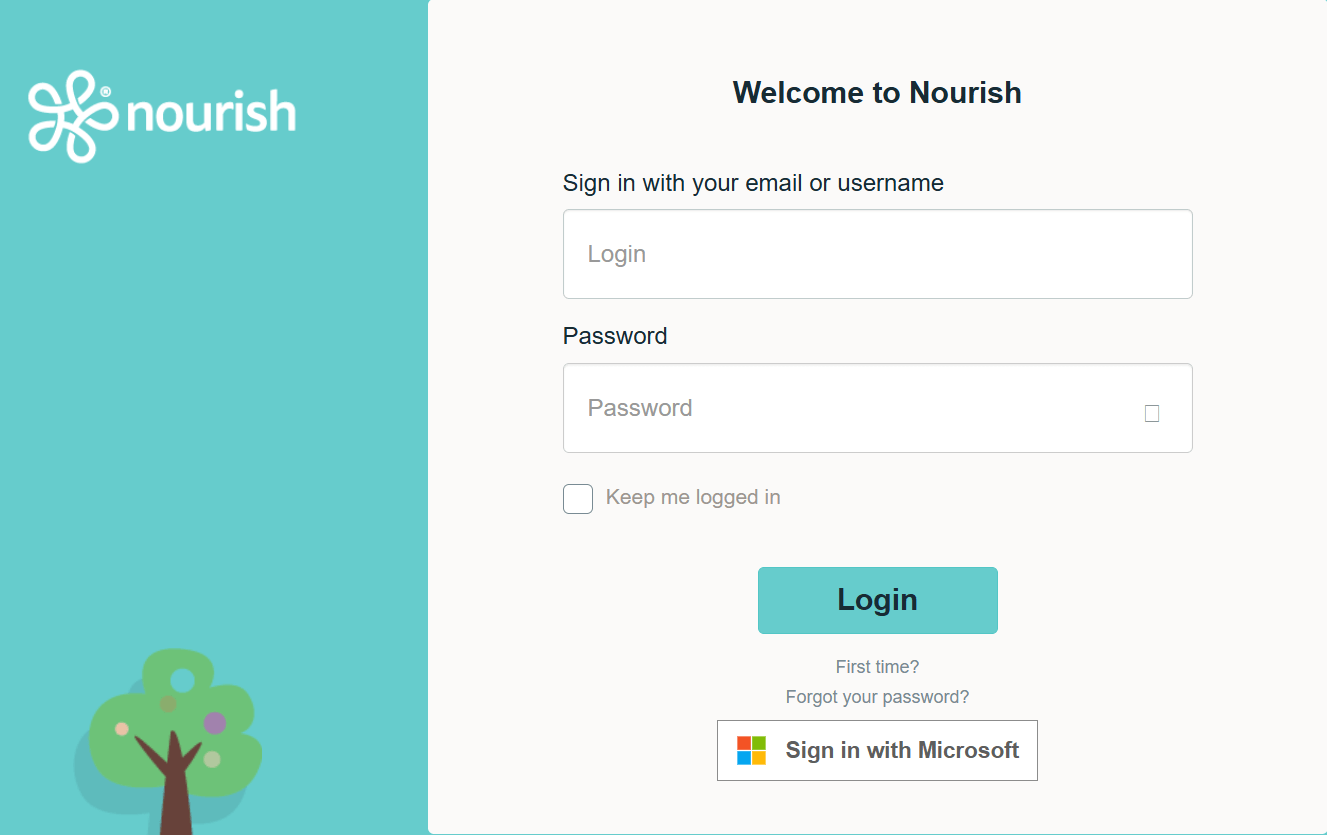Click the registered trademark symbol on logo
The image size is (1327, 835).
106,91
